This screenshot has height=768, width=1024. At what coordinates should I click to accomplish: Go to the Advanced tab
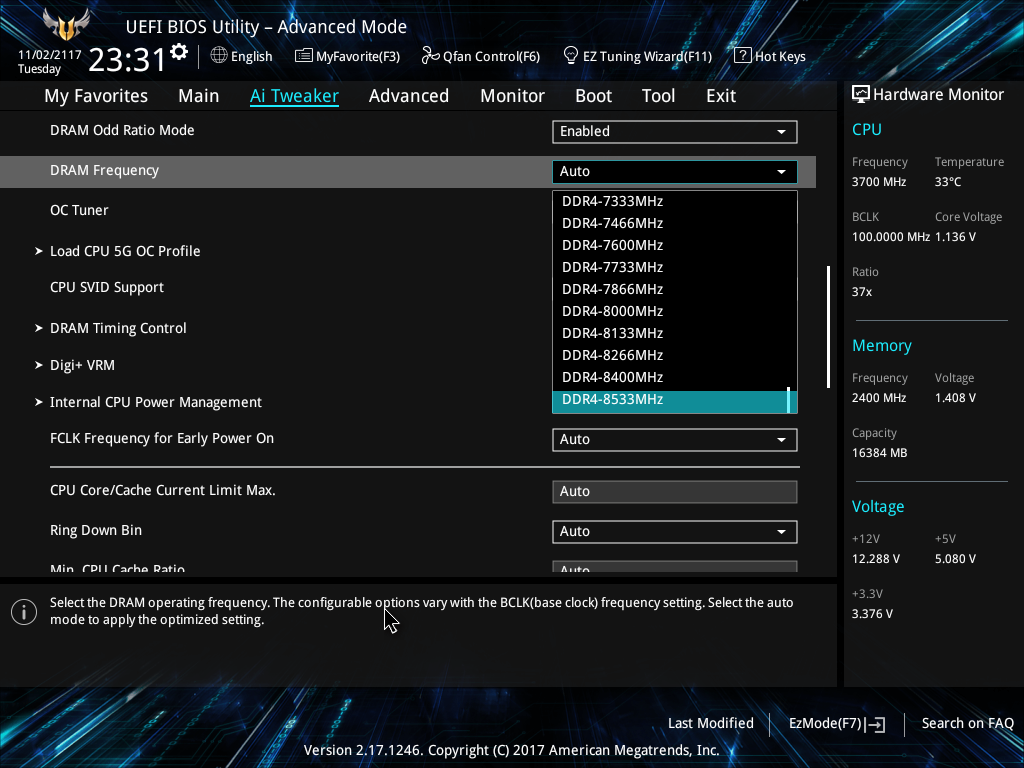tap(409, 96)
